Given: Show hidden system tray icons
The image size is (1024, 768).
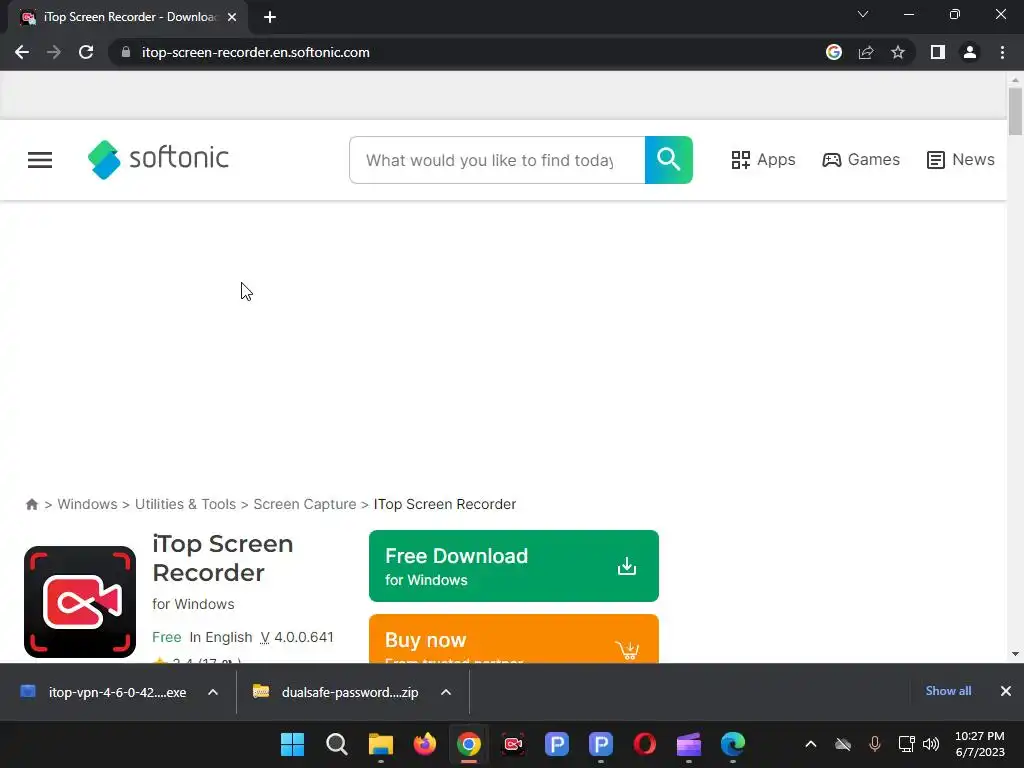Looking at the screenshot, I should [x=810, y=744].
